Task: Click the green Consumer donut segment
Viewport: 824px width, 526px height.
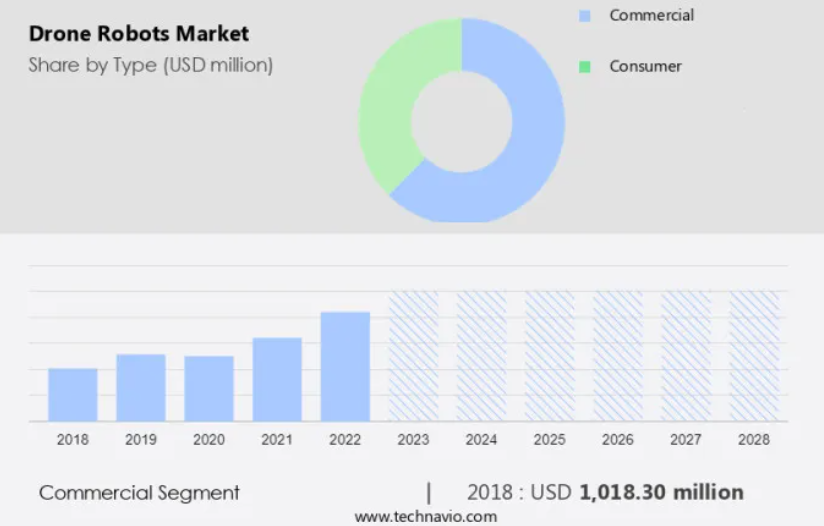Action: [389, 110]
